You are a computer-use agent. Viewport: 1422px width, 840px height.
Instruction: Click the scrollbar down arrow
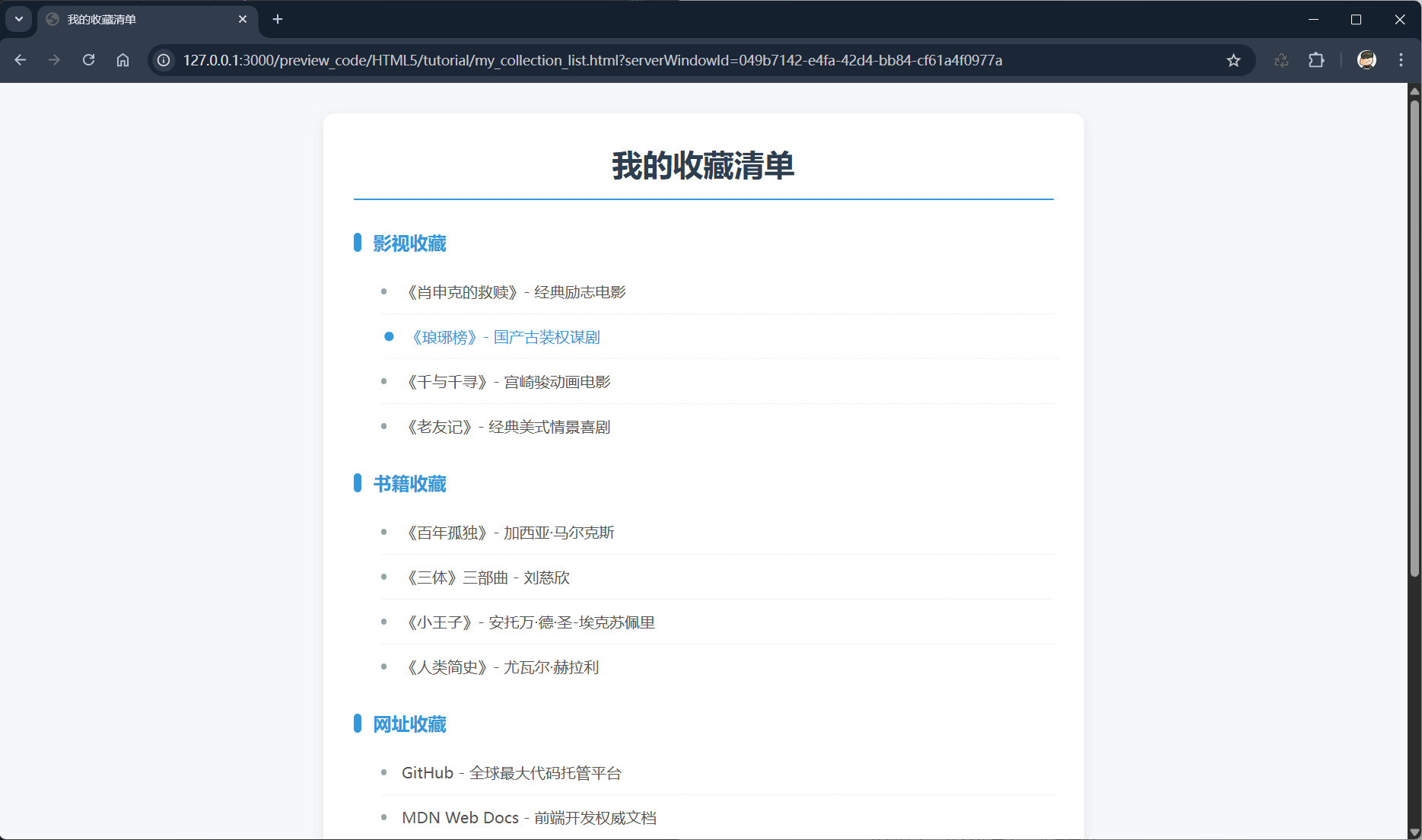pos(1414,832)
